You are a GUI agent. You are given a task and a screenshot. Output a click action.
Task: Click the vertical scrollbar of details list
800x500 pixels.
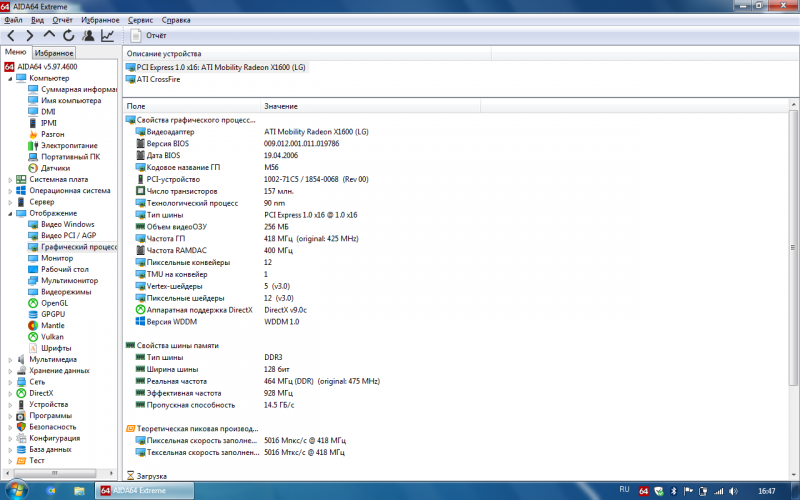(x=793, y=247)
